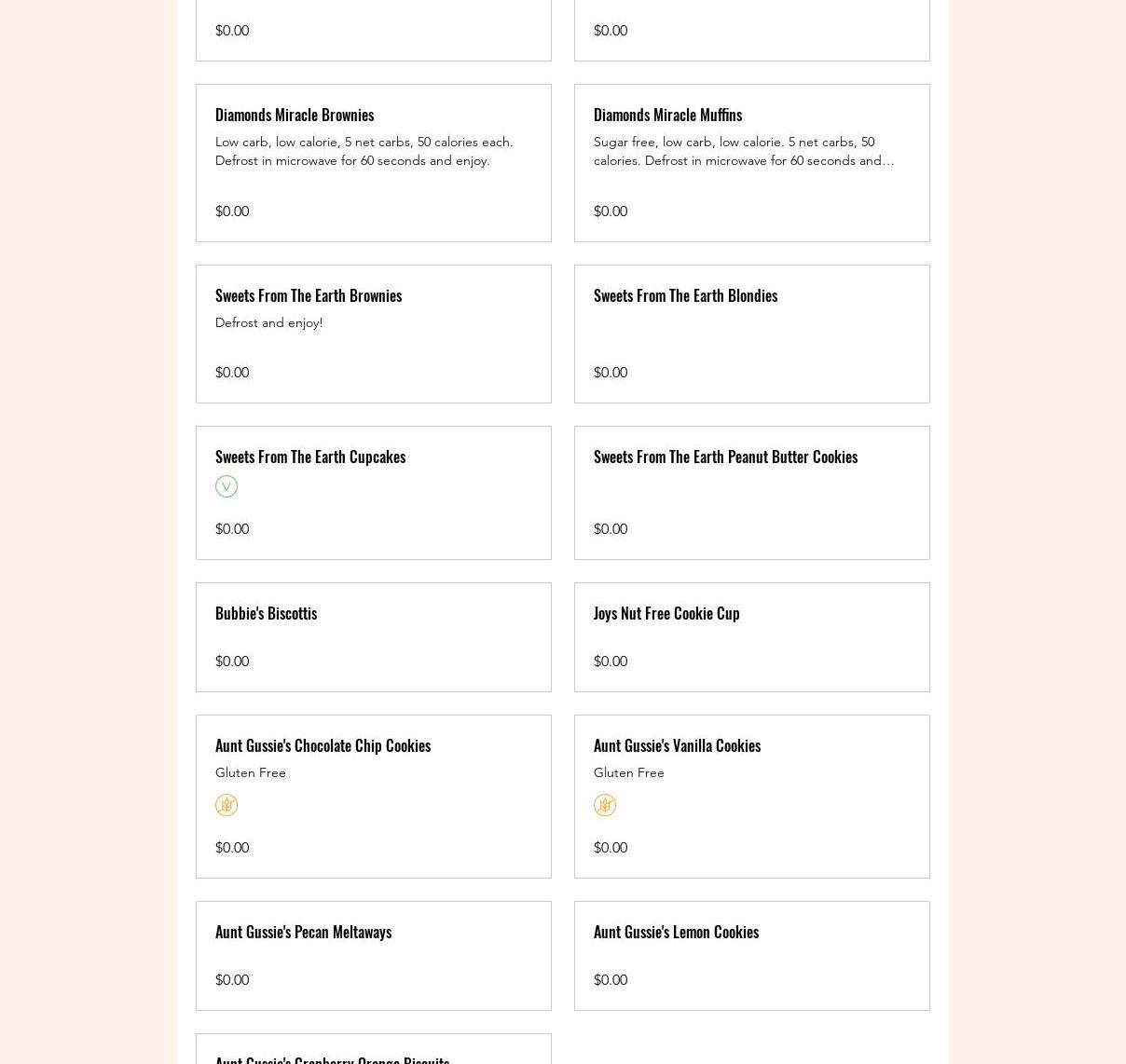Open Aunt Gussie's Vanilla Cookies
Screen dimensions: 1126x1064
coord(677,745)
